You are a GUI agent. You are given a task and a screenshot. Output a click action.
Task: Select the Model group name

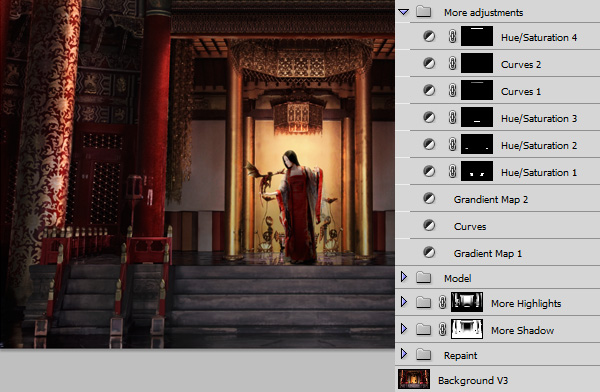click(457, 278)
